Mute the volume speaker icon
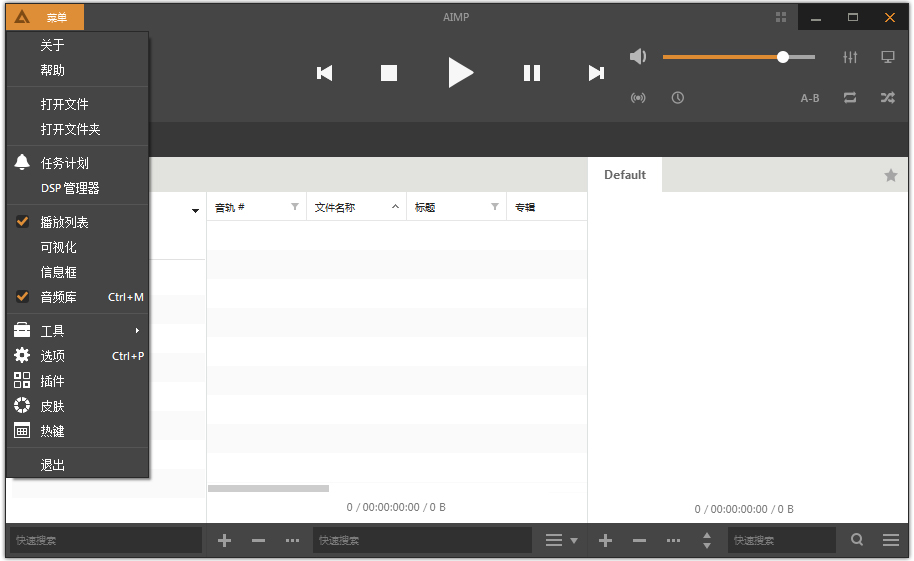Viewport: 914px width, 561px height. click(638, 57)
